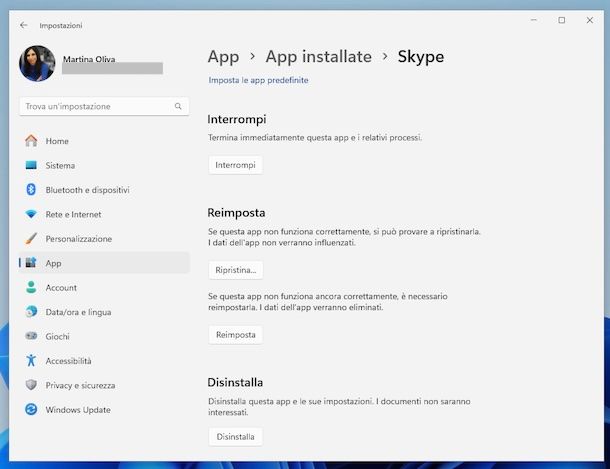Click the search magnifier icon

(x=178, y=106)
